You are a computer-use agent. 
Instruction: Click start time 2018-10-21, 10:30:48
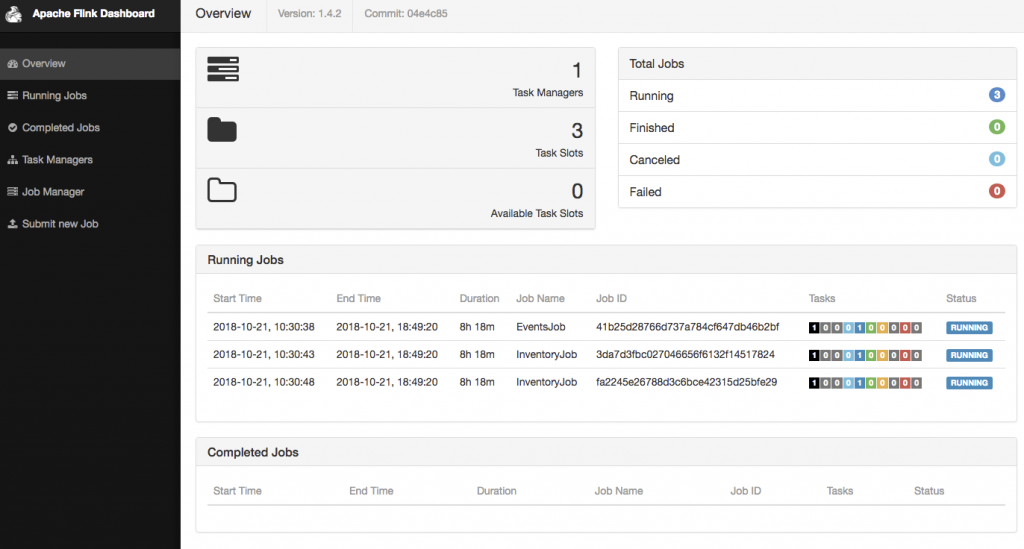(x=264, y=382)
